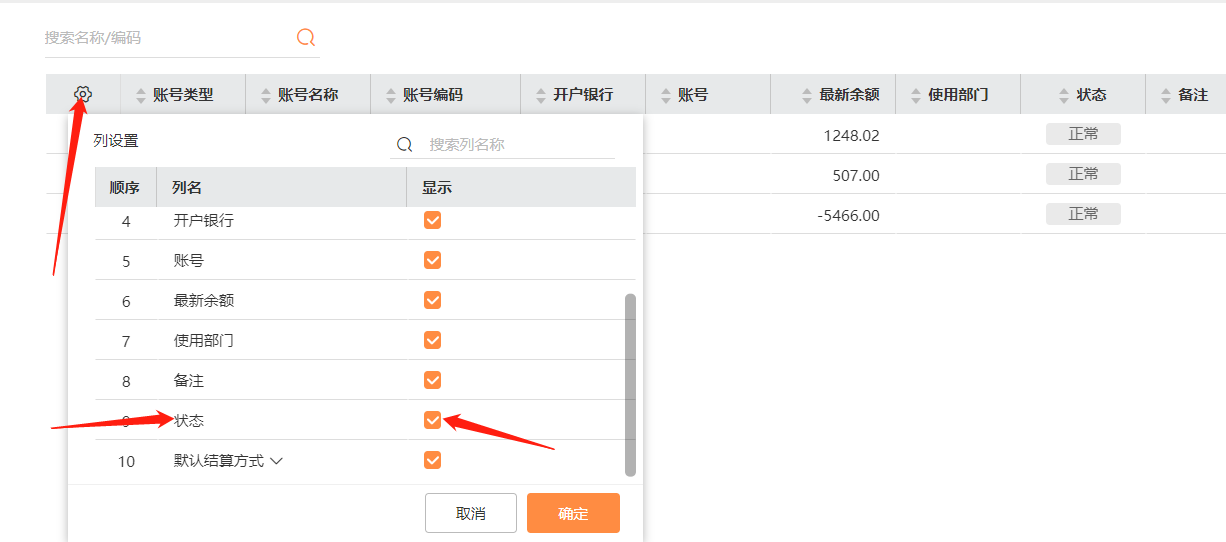Sort by 备注 column arrows
Viewport: 1226px width, 542px height.
click(x=1165, y=95)
